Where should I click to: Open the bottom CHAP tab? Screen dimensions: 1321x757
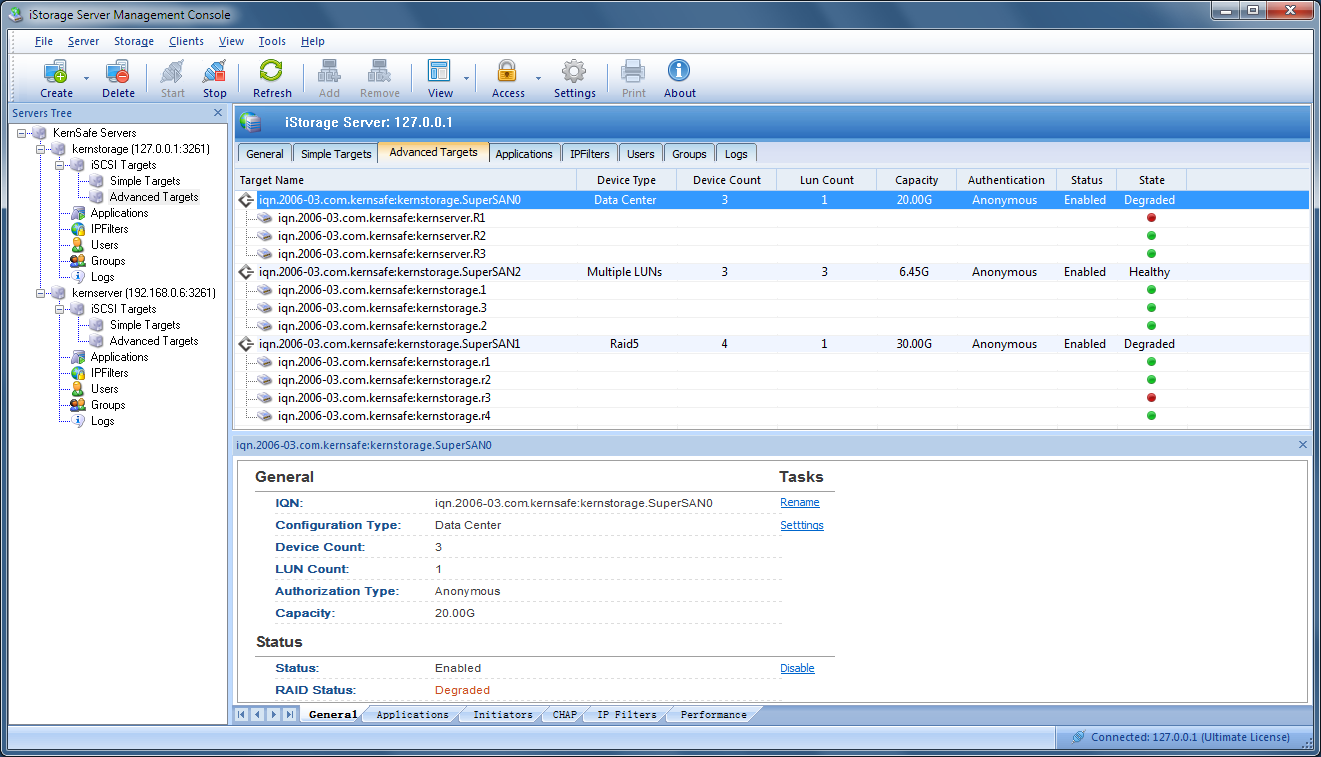pos(564,715)
